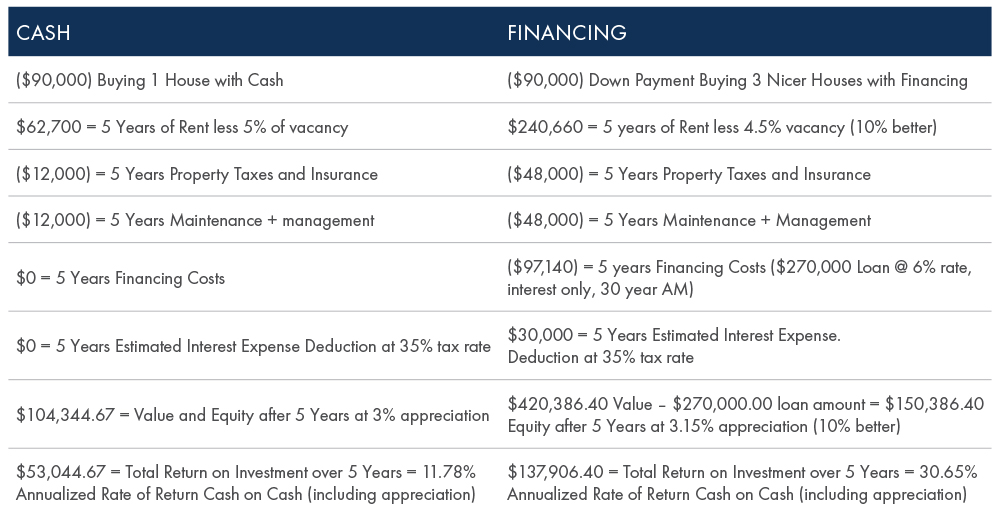Screen dimensions: 1000x518
Task: Select the financing ($48,000) Property Taxes and Insurance cell
Action: (x=746, y=174)
